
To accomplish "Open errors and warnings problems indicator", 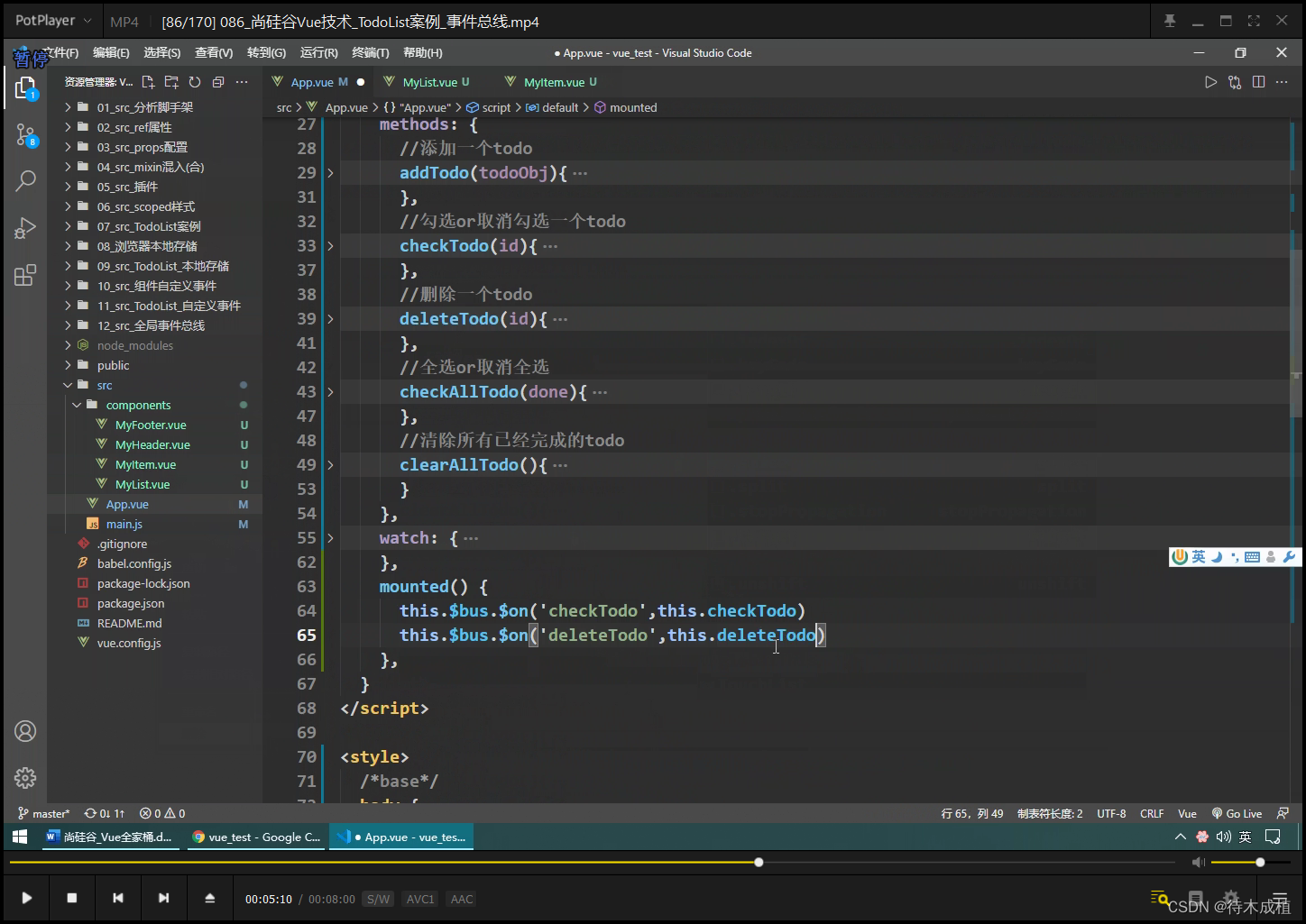I will point(163,813).
